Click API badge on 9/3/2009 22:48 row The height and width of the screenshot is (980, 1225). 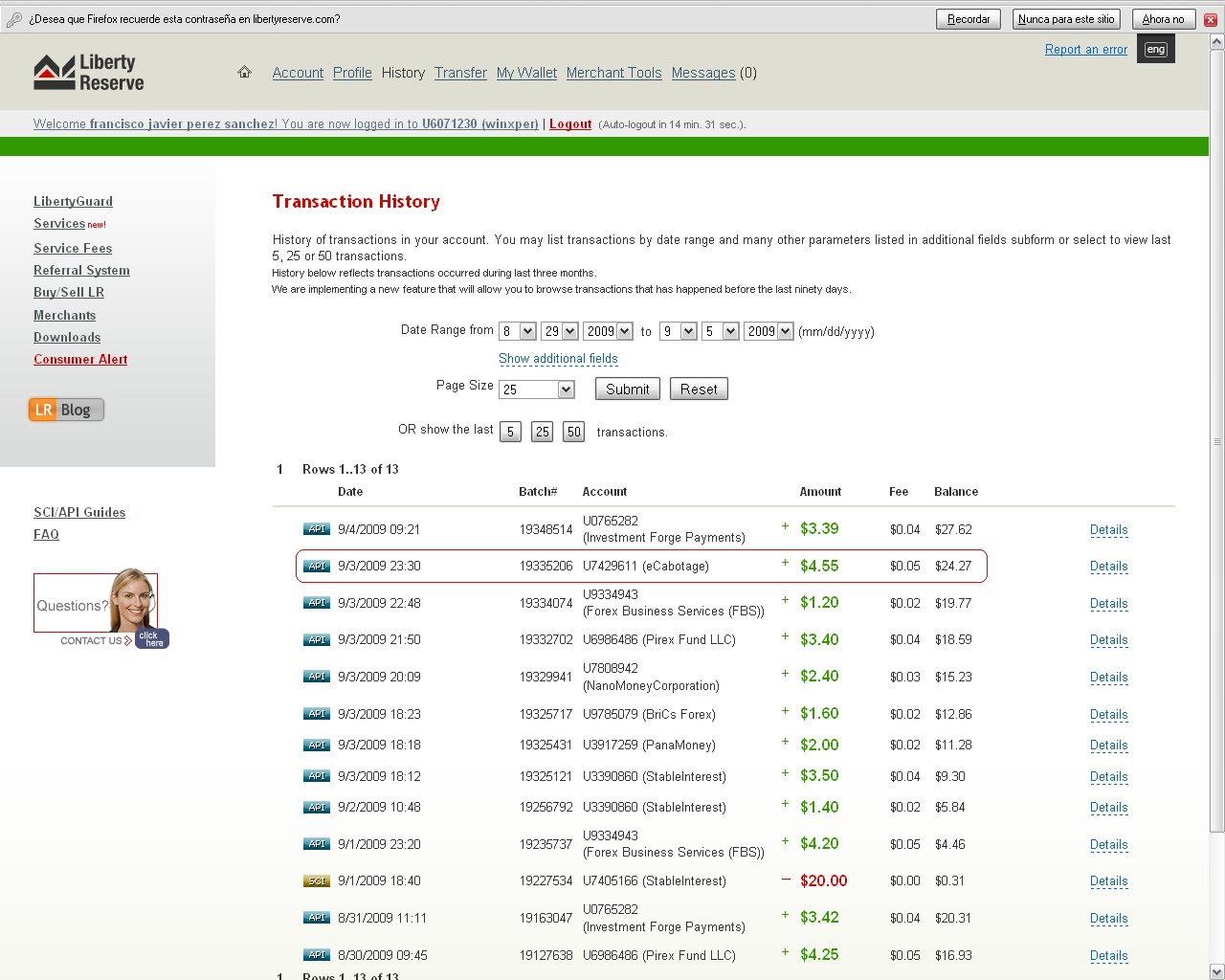pos(317,603)
